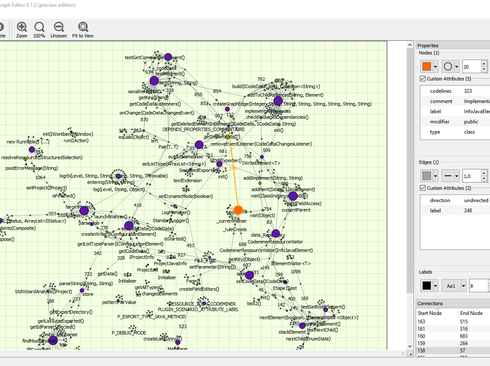Open edge color dropdown arrow
490x366 pixels.
pos(435,176)
